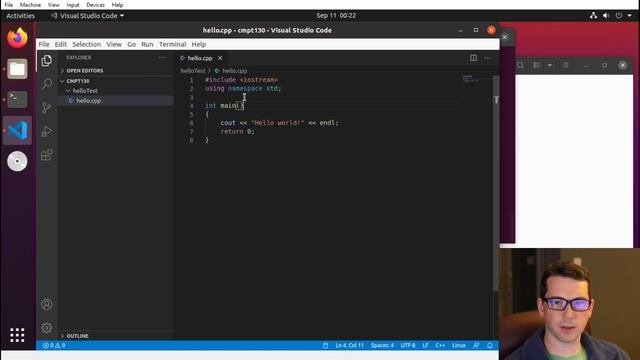The image size is (640, 360).
Task: Open view options dropdown in background window
Action: coord(550,65)
